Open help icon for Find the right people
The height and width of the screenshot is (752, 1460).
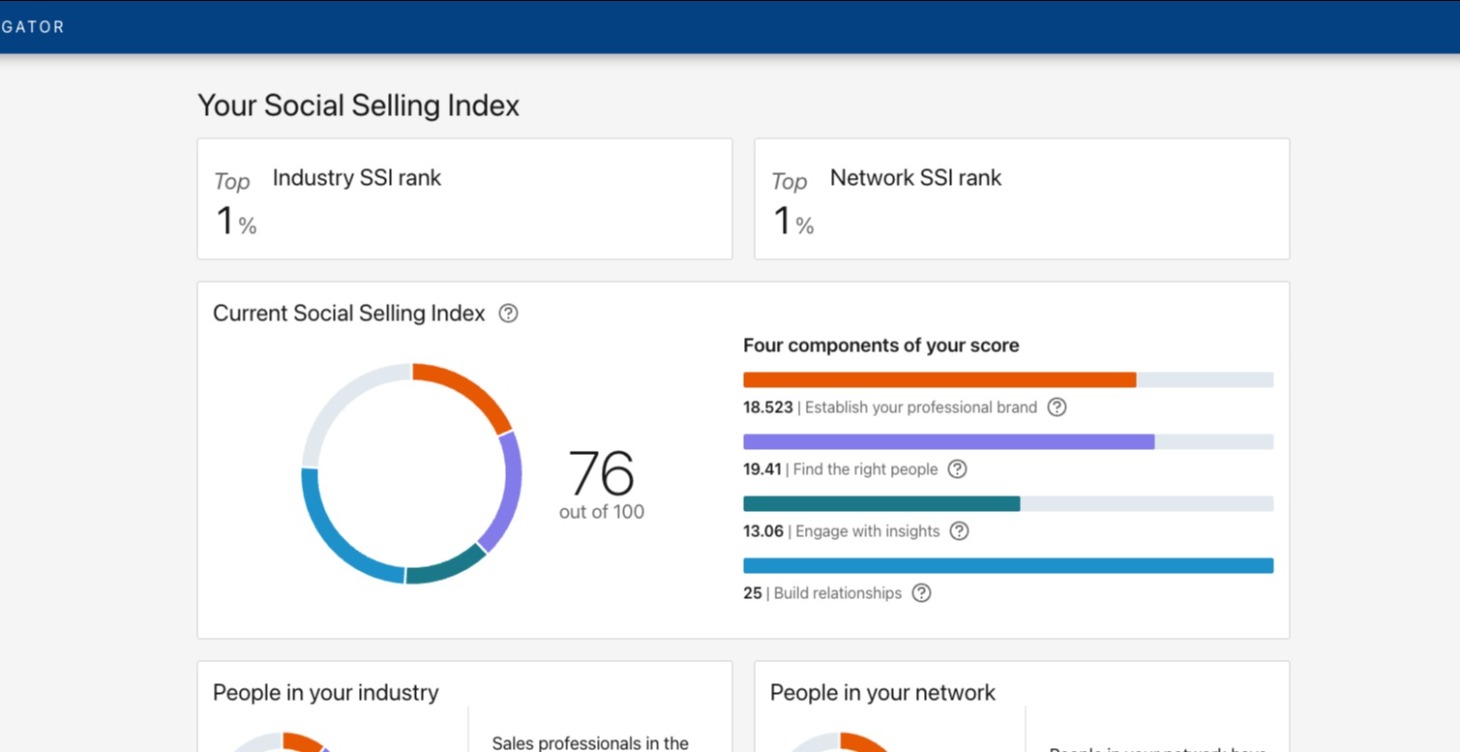pos(957,469)
